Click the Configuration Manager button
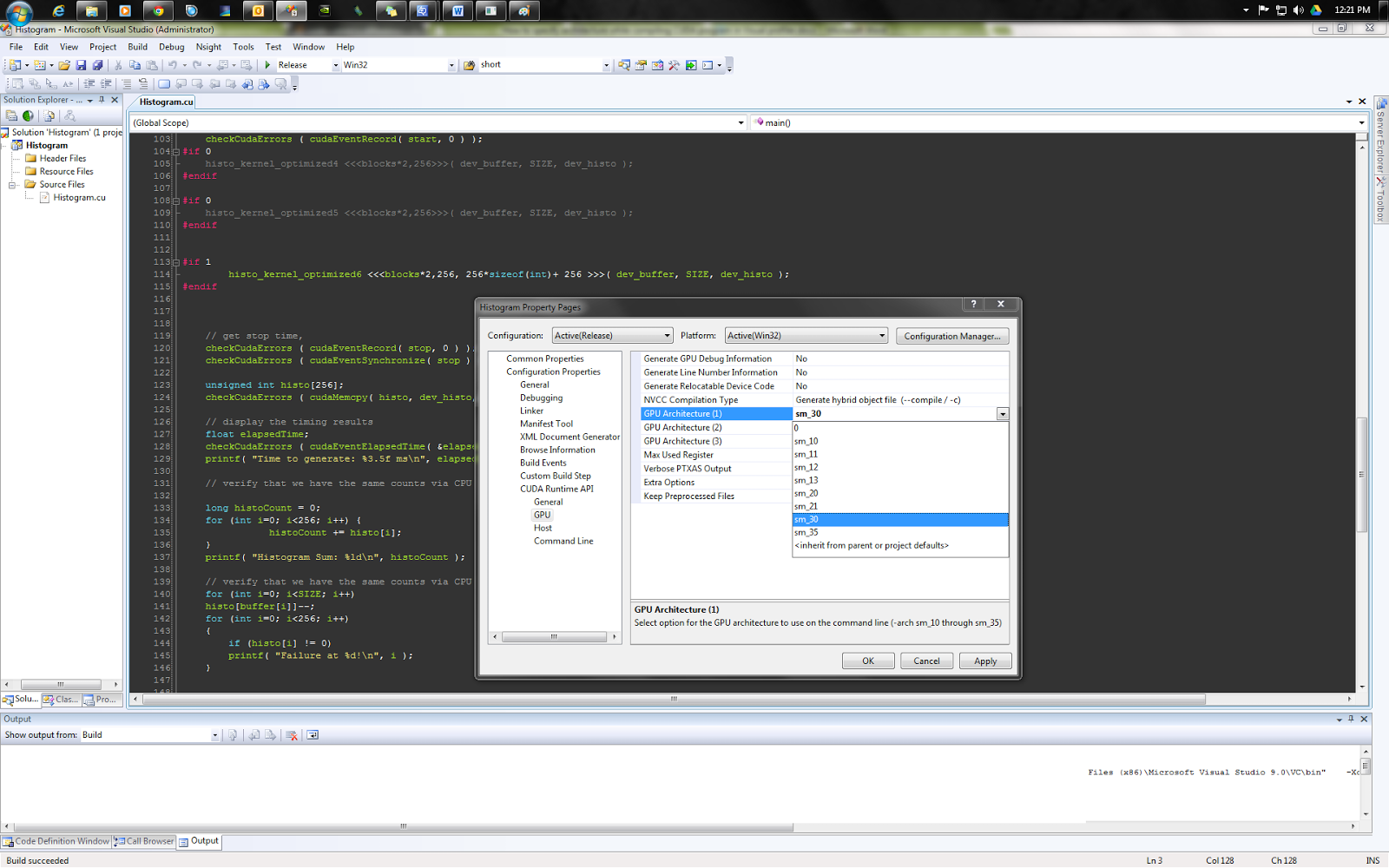The height and width of the screenshot is (868, 1389). (x=951, y=336)
